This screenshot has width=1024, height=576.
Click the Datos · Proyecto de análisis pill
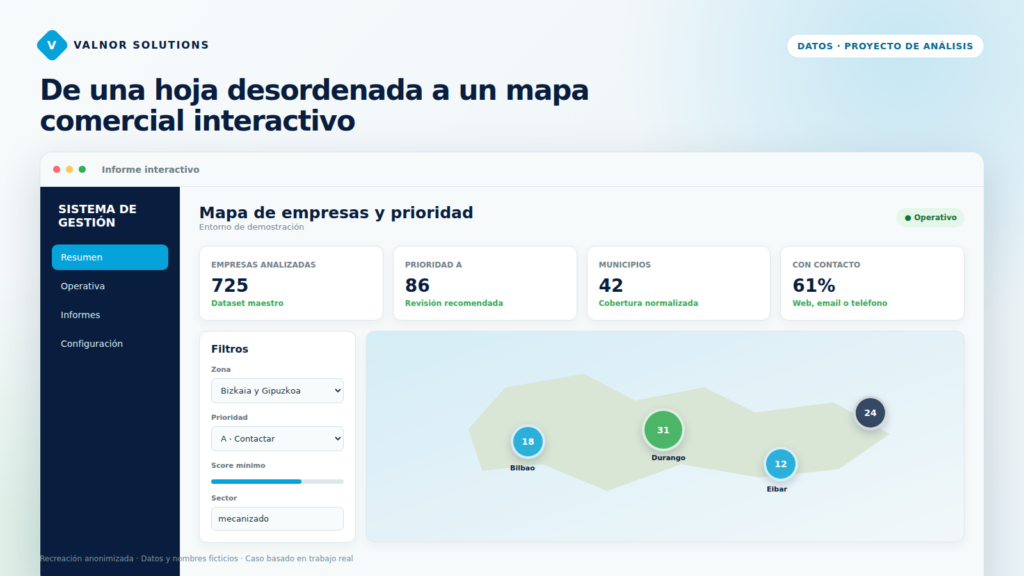coord(885,46)
